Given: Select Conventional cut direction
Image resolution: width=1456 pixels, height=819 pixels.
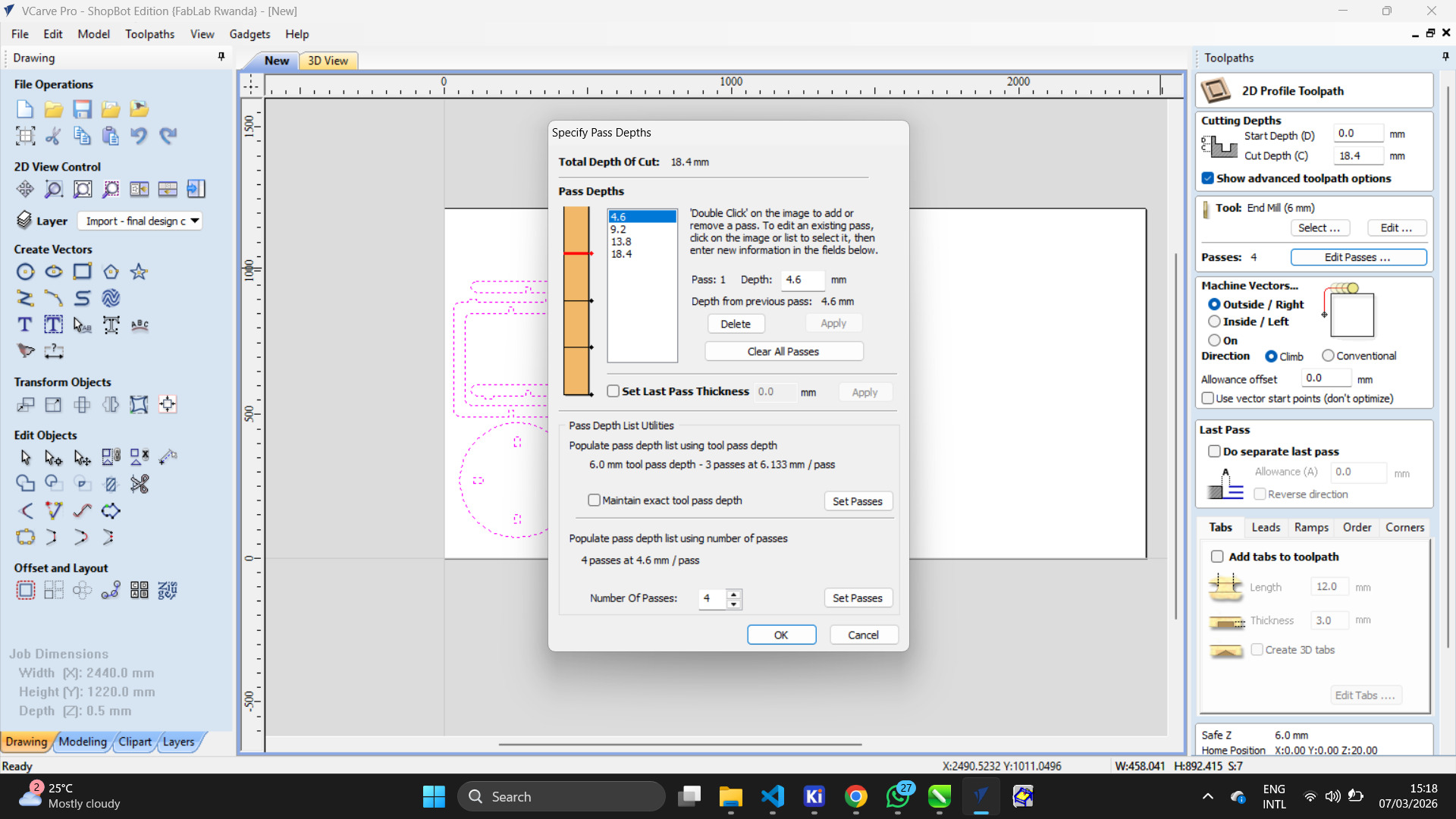Looking at the screenshot, I should point(1328,356).
